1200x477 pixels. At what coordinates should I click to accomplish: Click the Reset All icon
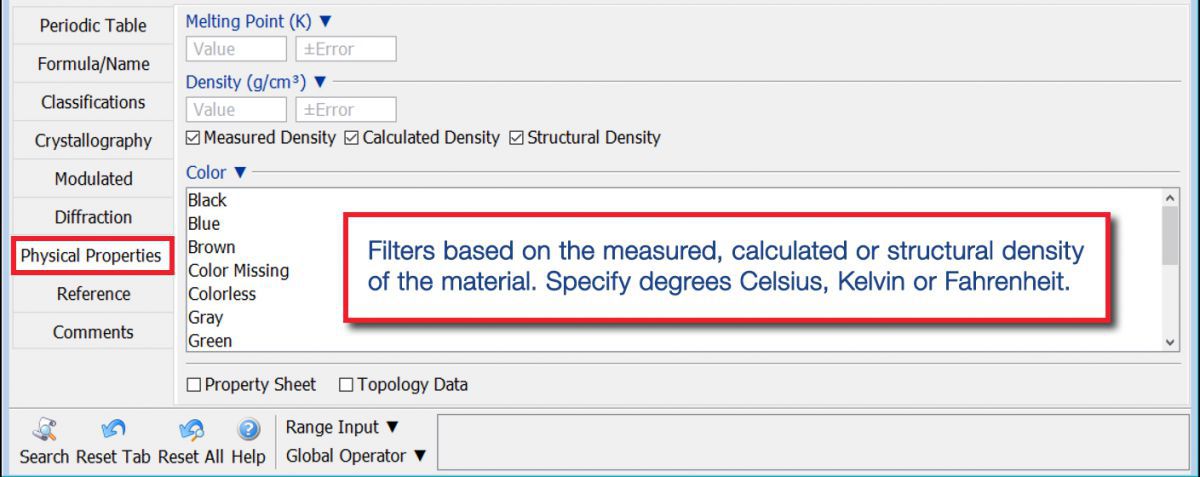point(190,430)
